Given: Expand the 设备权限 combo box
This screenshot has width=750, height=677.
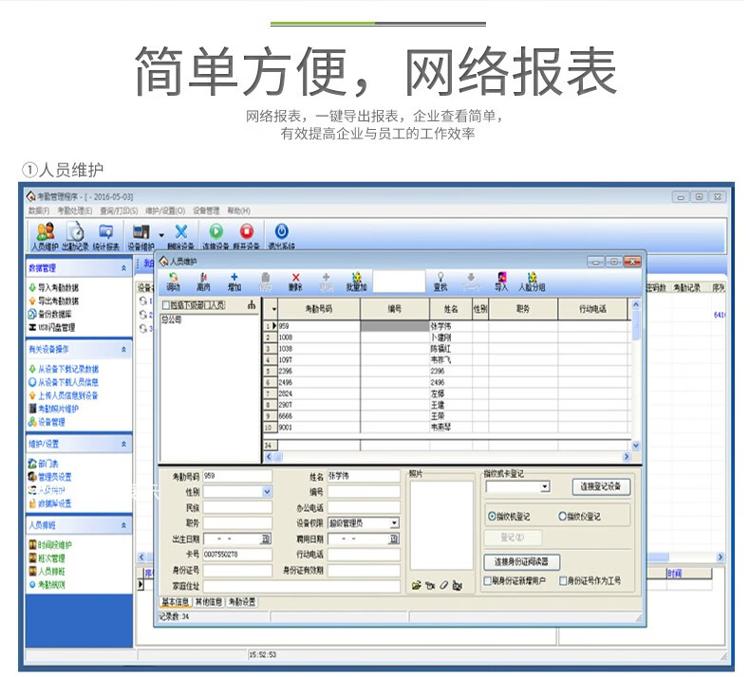Looking at the screenshot, I should tap(394, 523).
